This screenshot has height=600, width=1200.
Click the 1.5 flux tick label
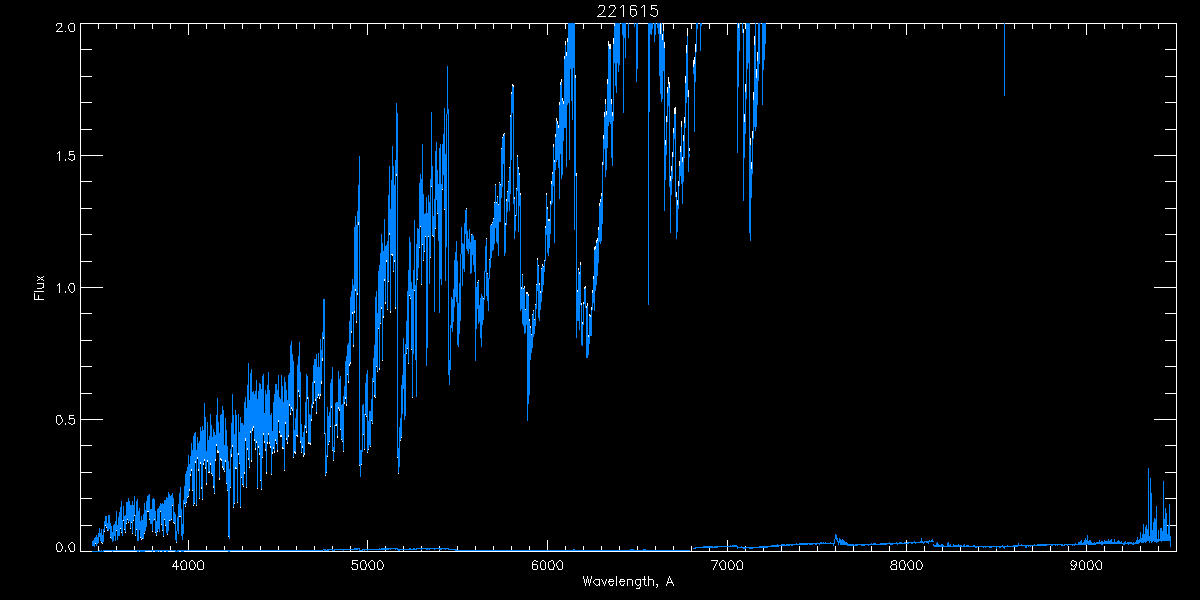tap(65, 157)
